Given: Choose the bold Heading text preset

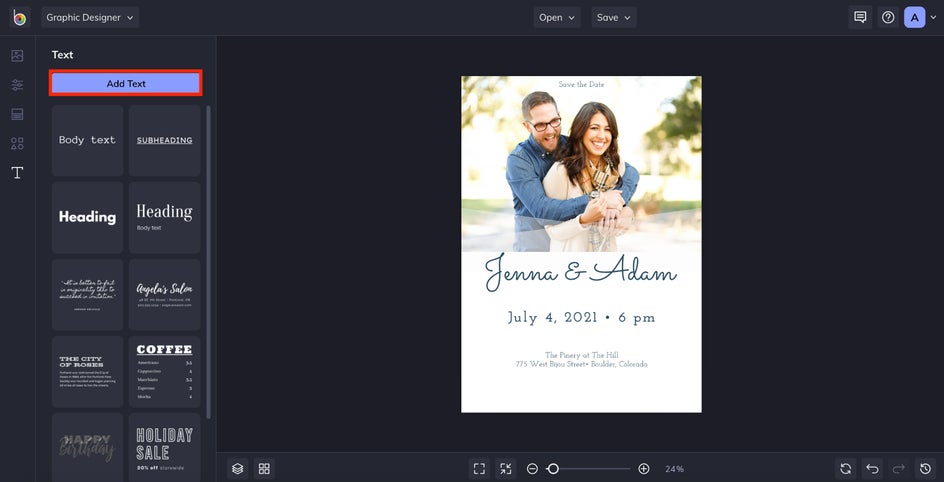Looking at the screenshot, I should tap(87, 217).
